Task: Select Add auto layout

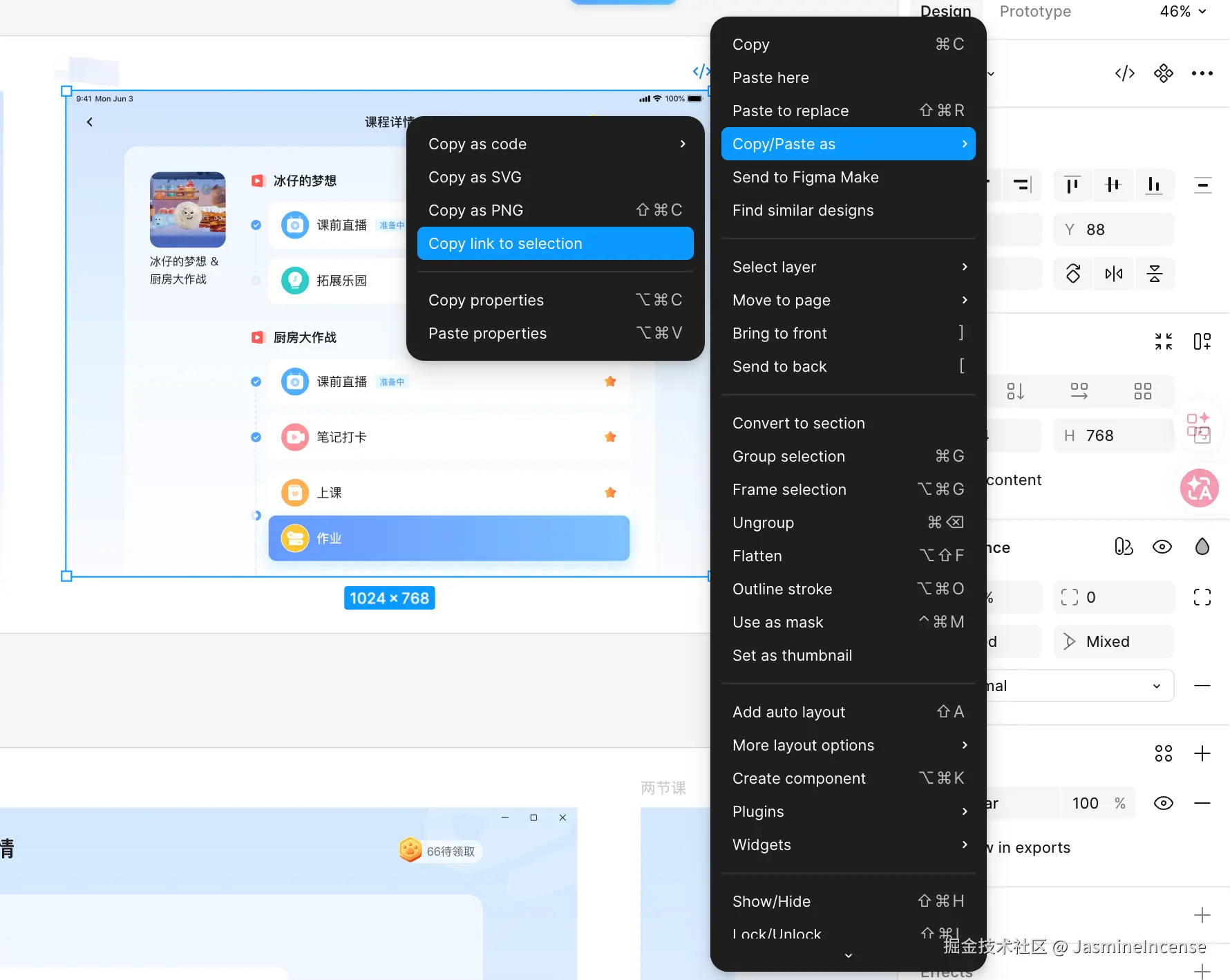Action: click(x=848, y=712)
